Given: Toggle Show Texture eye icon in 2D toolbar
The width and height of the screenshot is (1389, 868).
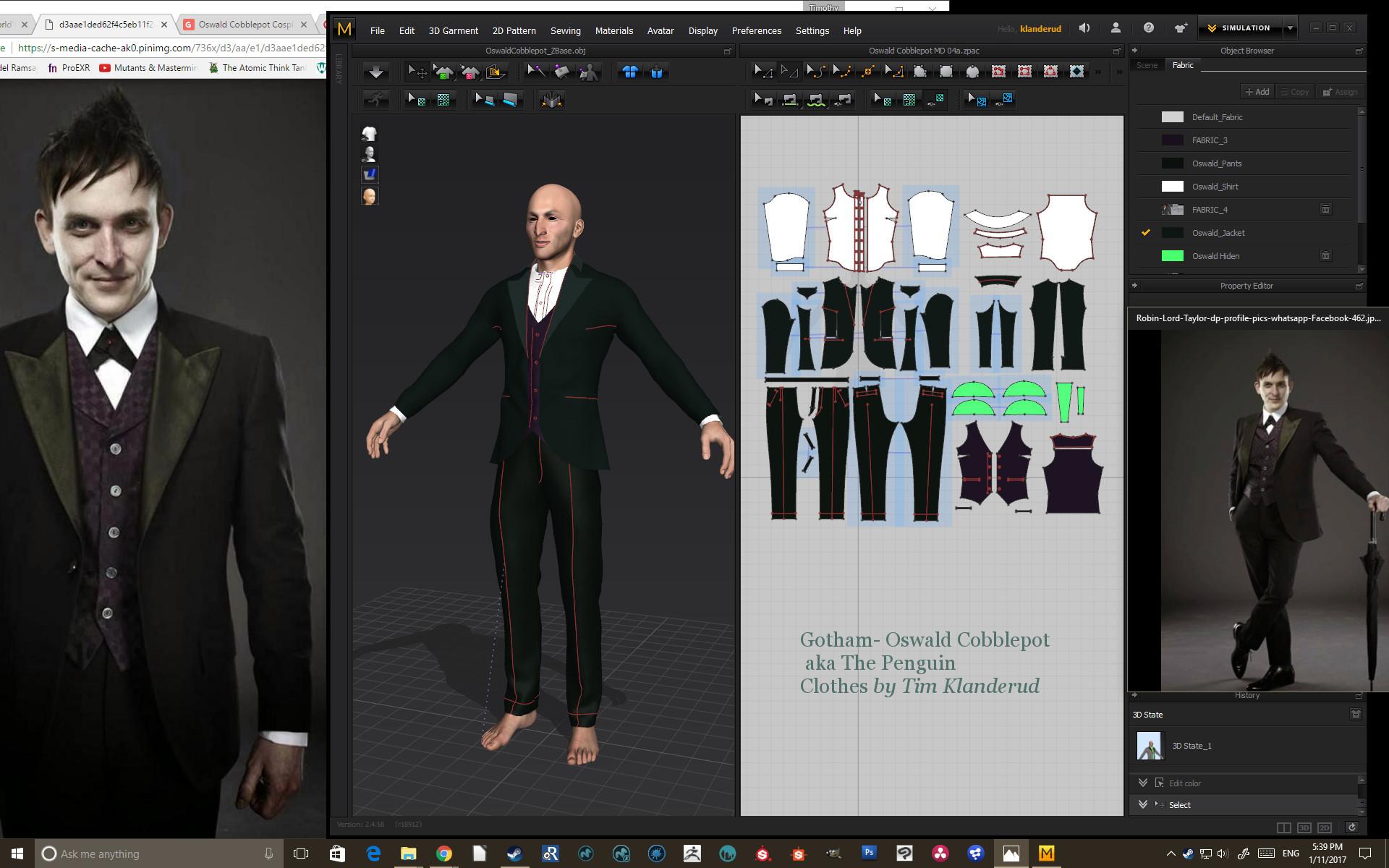Looking at the screenshot, I should pyautogui.click(x=936, y=99).
